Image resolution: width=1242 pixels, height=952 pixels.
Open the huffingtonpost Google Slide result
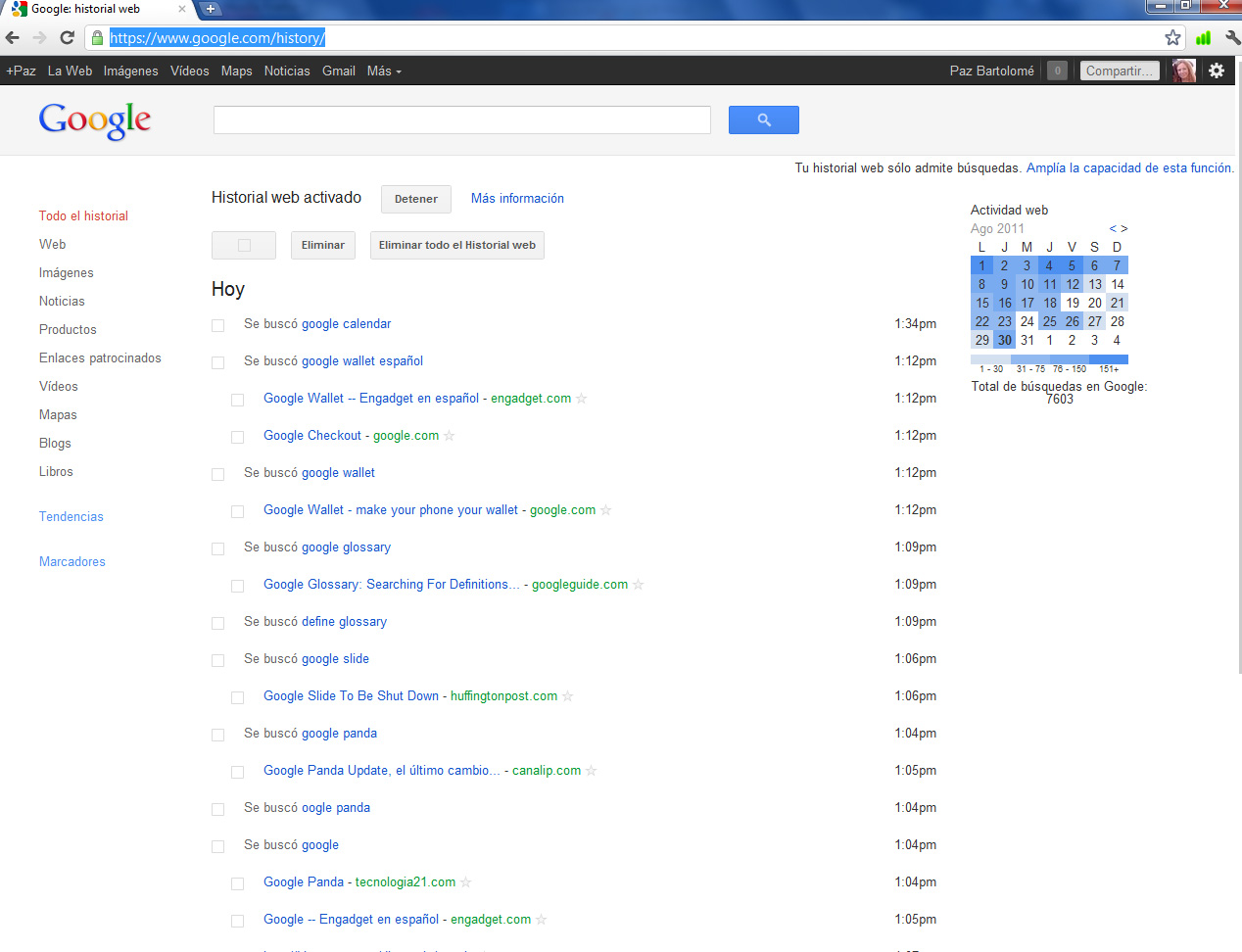410,695
